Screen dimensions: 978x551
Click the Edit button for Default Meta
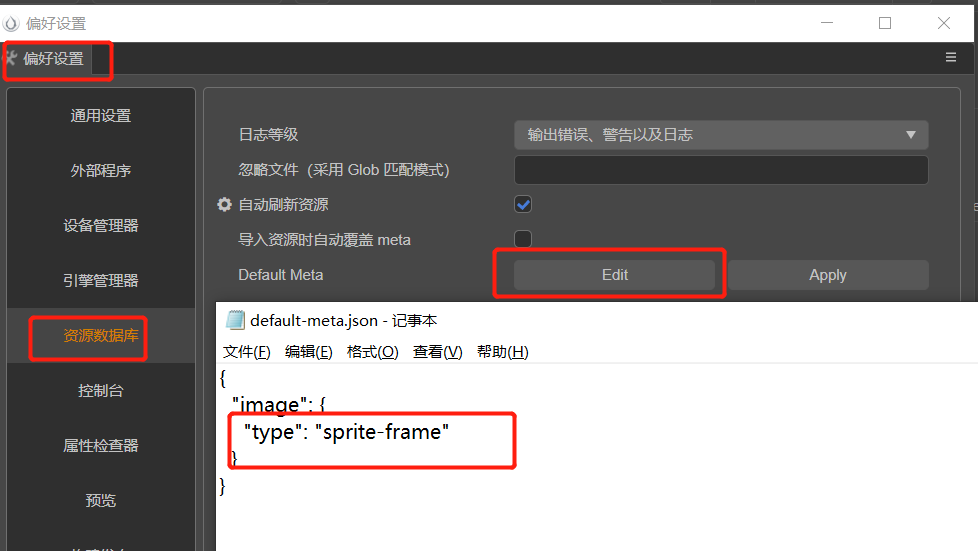pos(614,275)
